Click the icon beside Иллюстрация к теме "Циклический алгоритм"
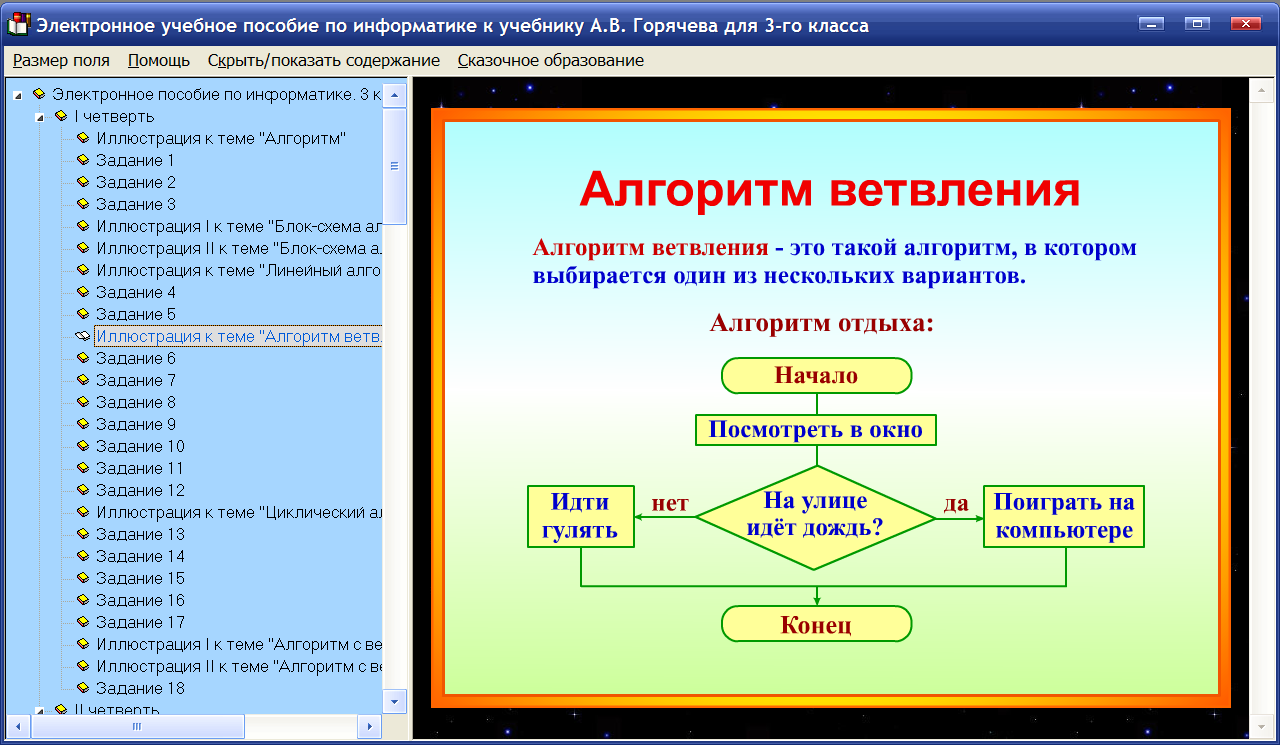The width and height of the screenshot is (1280, 745). coord(82,512)
